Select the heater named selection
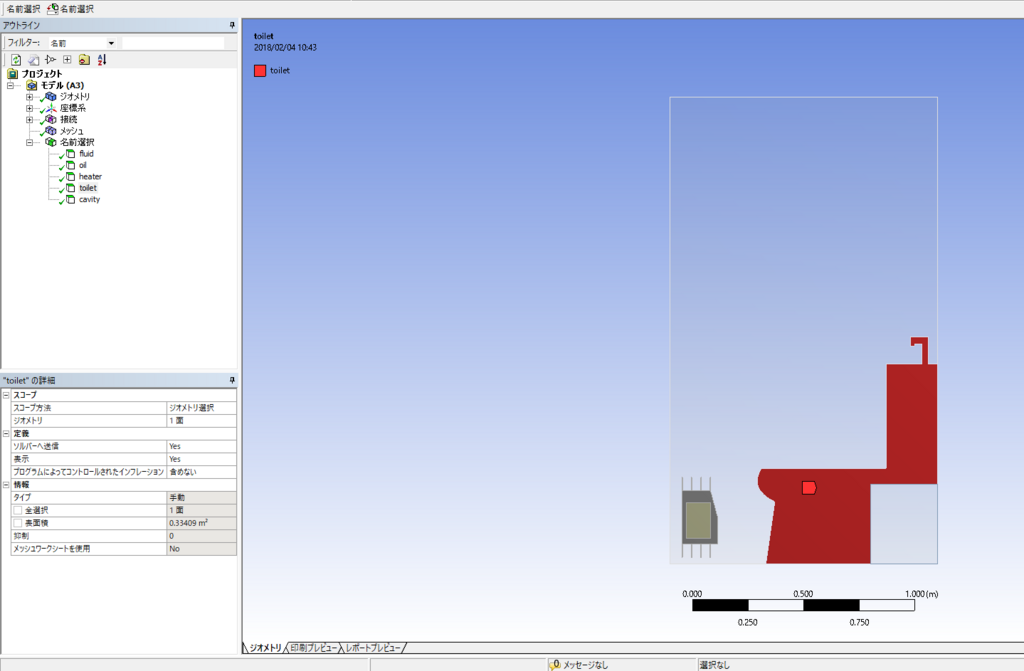1024x671 pixels. (90, 176)
